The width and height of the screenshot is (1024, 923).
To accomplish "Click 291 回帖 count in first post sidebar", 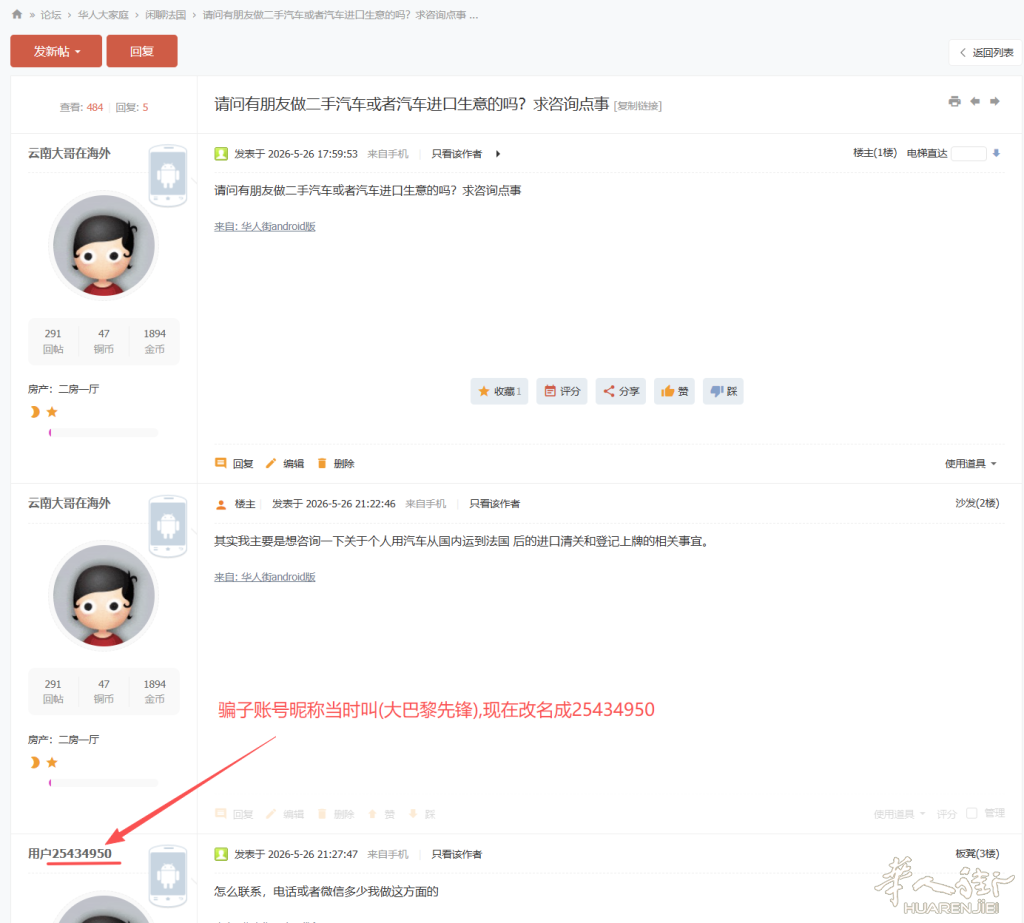I will 53,341.
